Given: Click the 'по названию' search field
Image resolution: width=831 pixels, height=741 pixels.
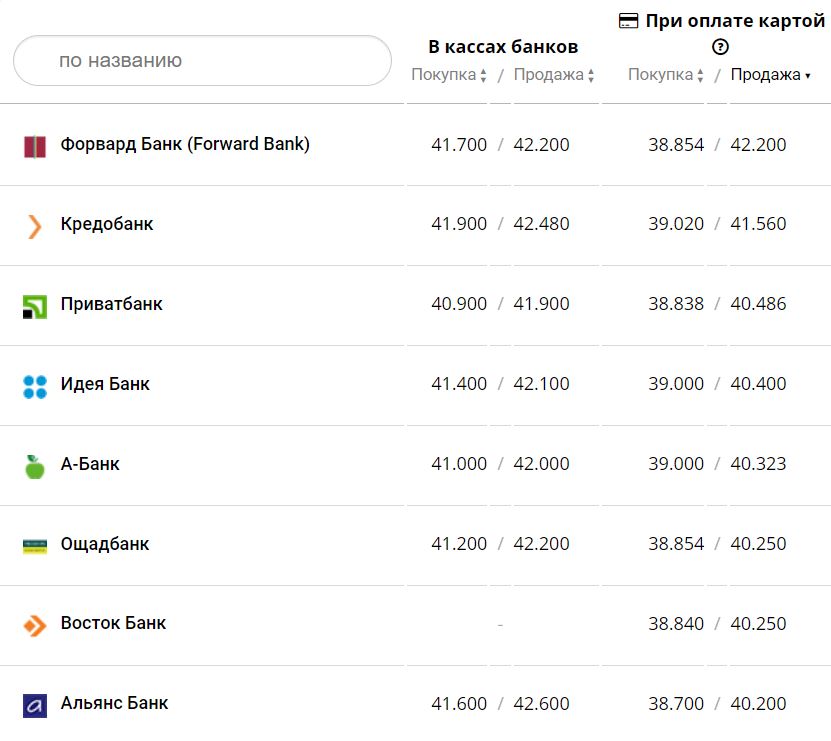Looking at the screenshot, I should pyautogui.click(x=202, y=61).
